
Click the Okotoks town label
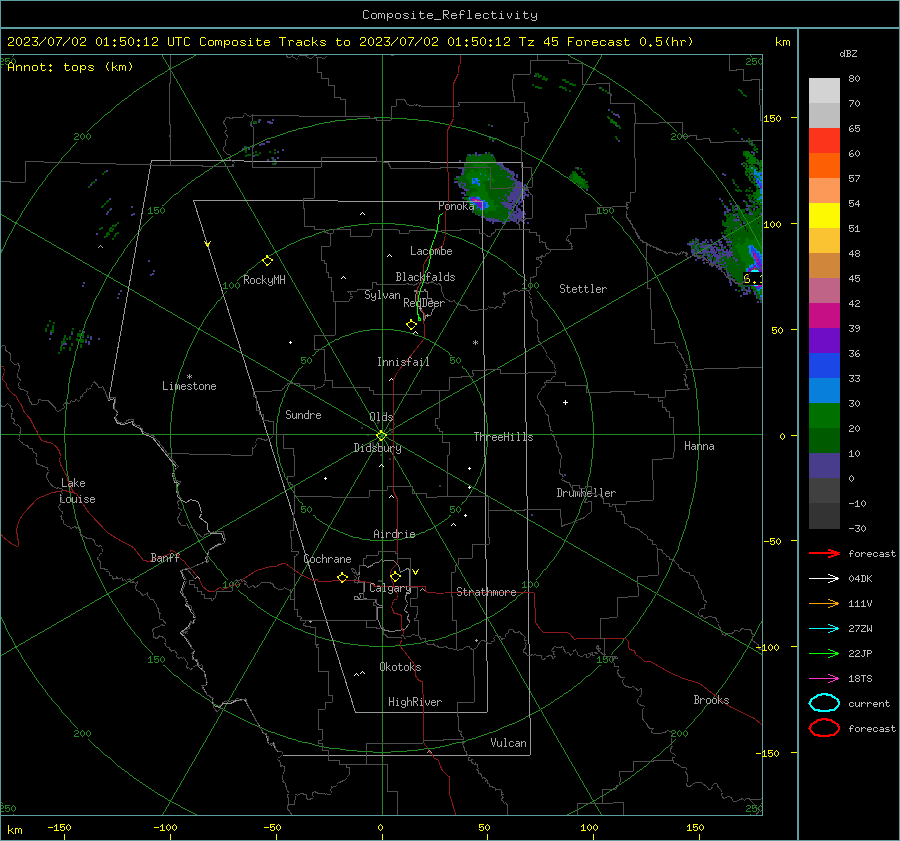[400, 667]
